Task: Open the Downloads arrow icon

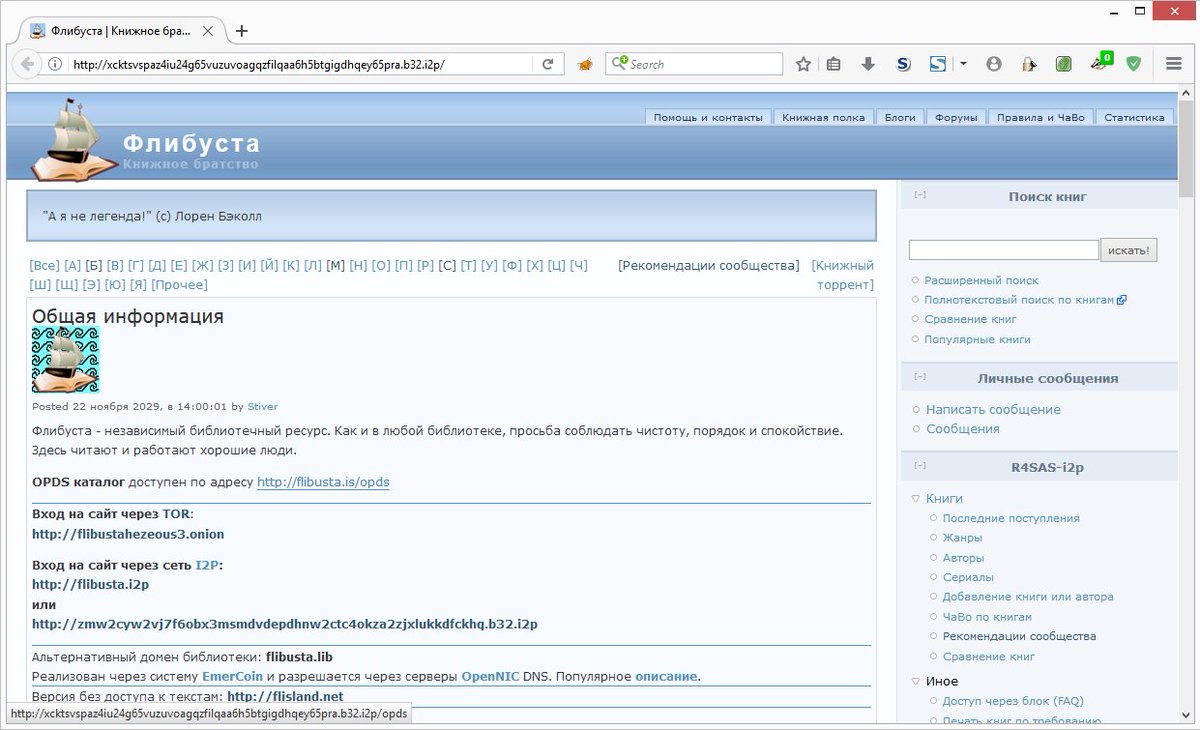Action: (866, 63)
